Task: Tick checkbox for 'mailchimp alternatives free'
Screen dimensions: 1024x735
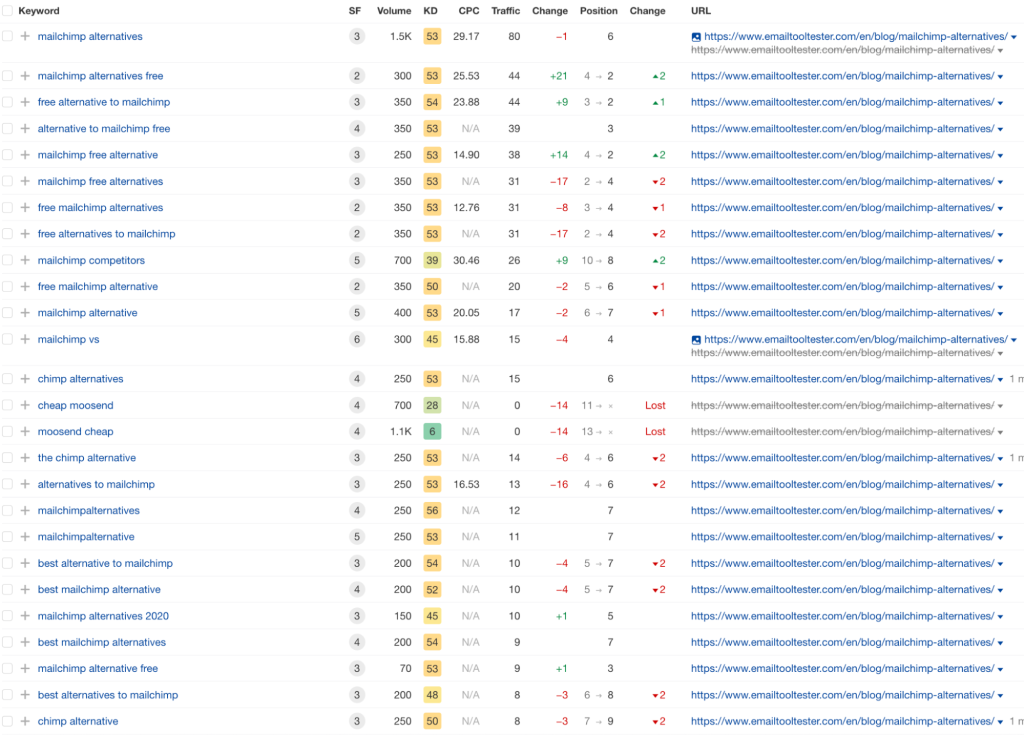Action: pyautogui.click(x=7, y=76)
